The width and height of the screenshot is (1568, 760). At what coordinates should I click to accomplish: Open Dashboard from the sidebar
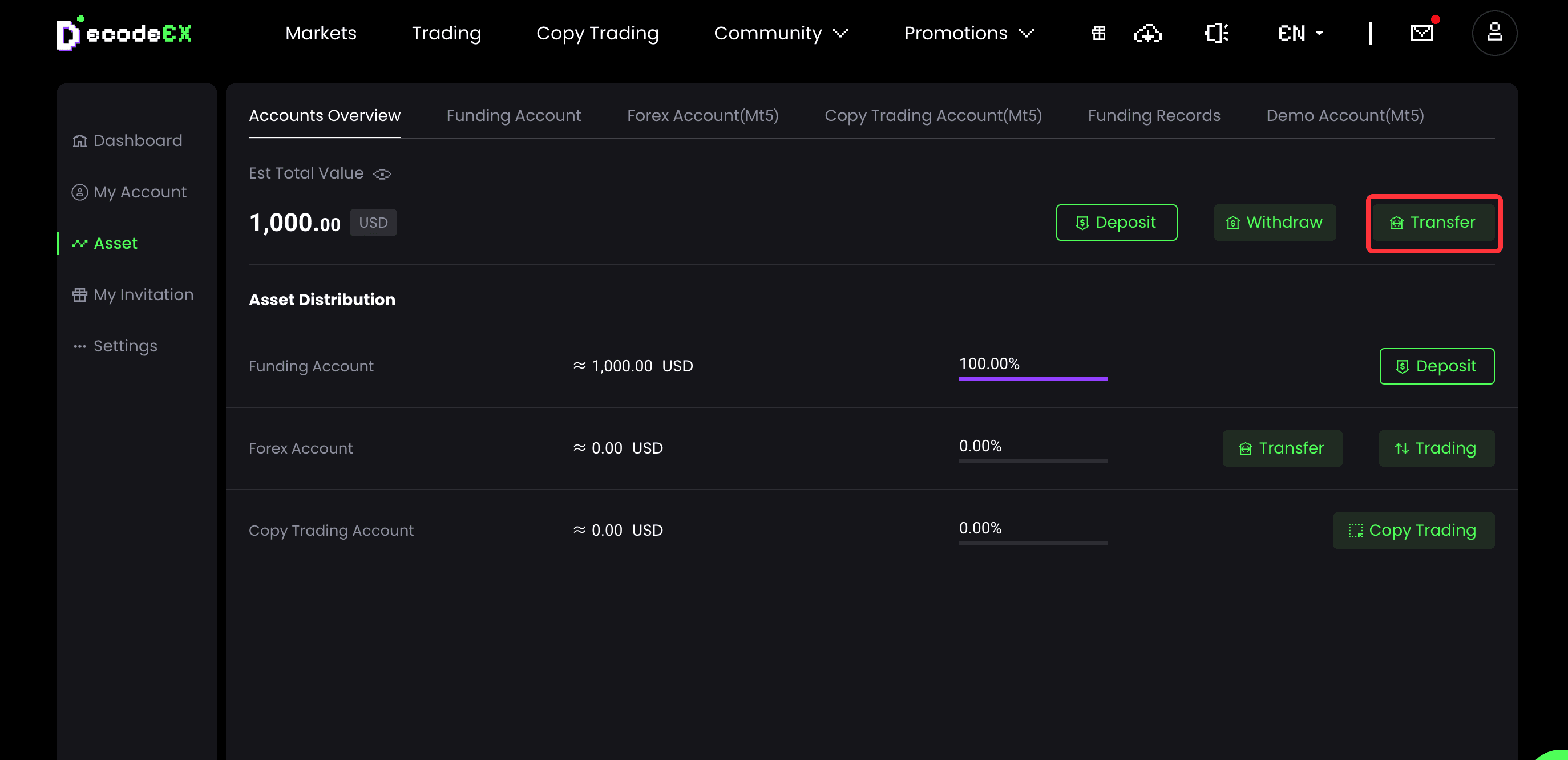[x=127, y=140]
